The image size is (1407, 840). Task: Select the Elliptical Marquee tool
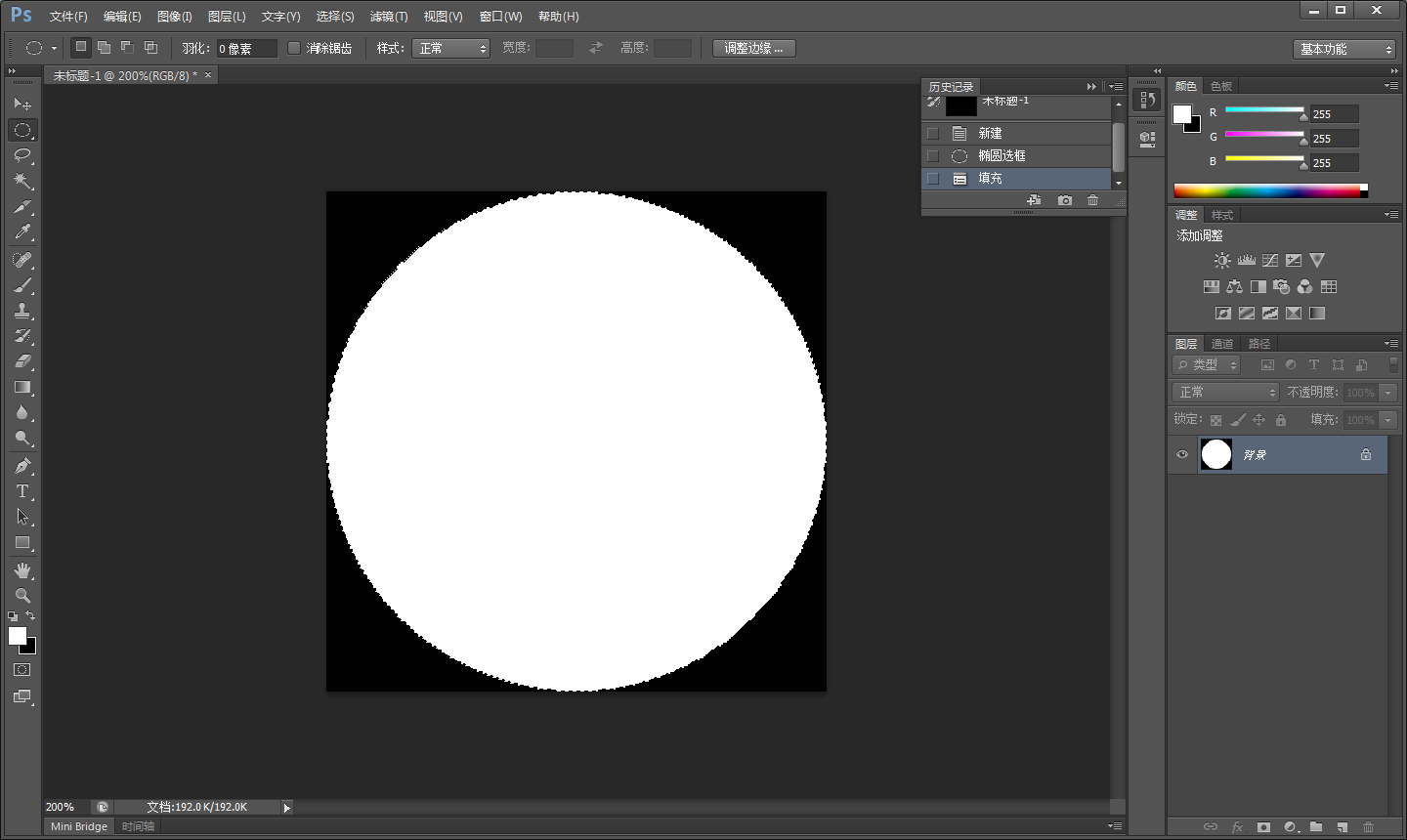coord(22,130)
